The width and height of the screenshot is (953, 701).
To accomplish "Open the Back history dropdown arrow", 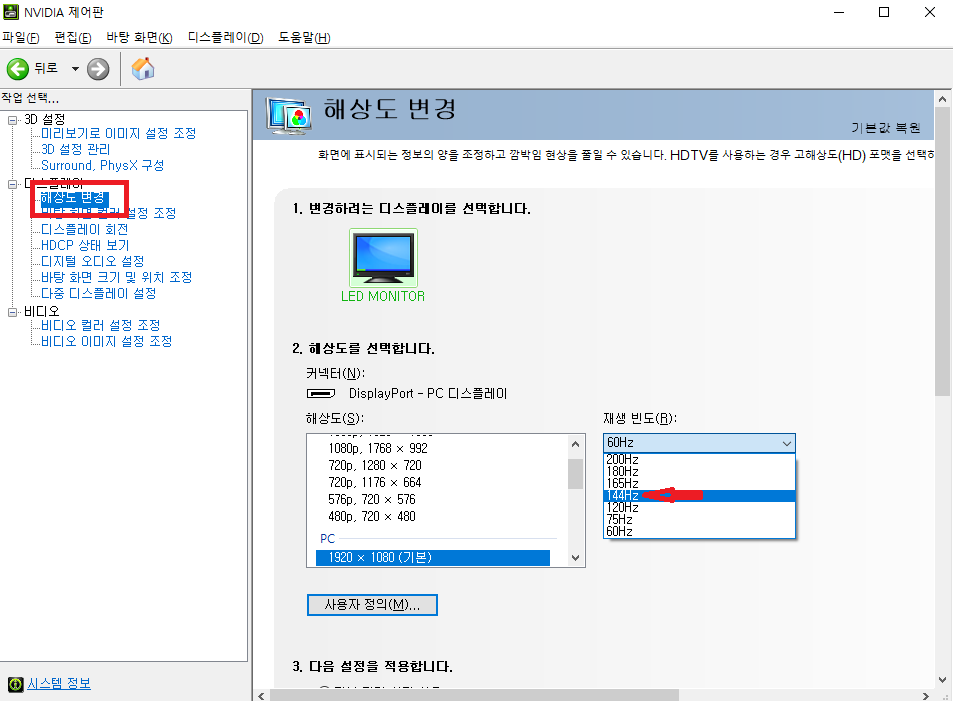I will [x=75, y=69].
